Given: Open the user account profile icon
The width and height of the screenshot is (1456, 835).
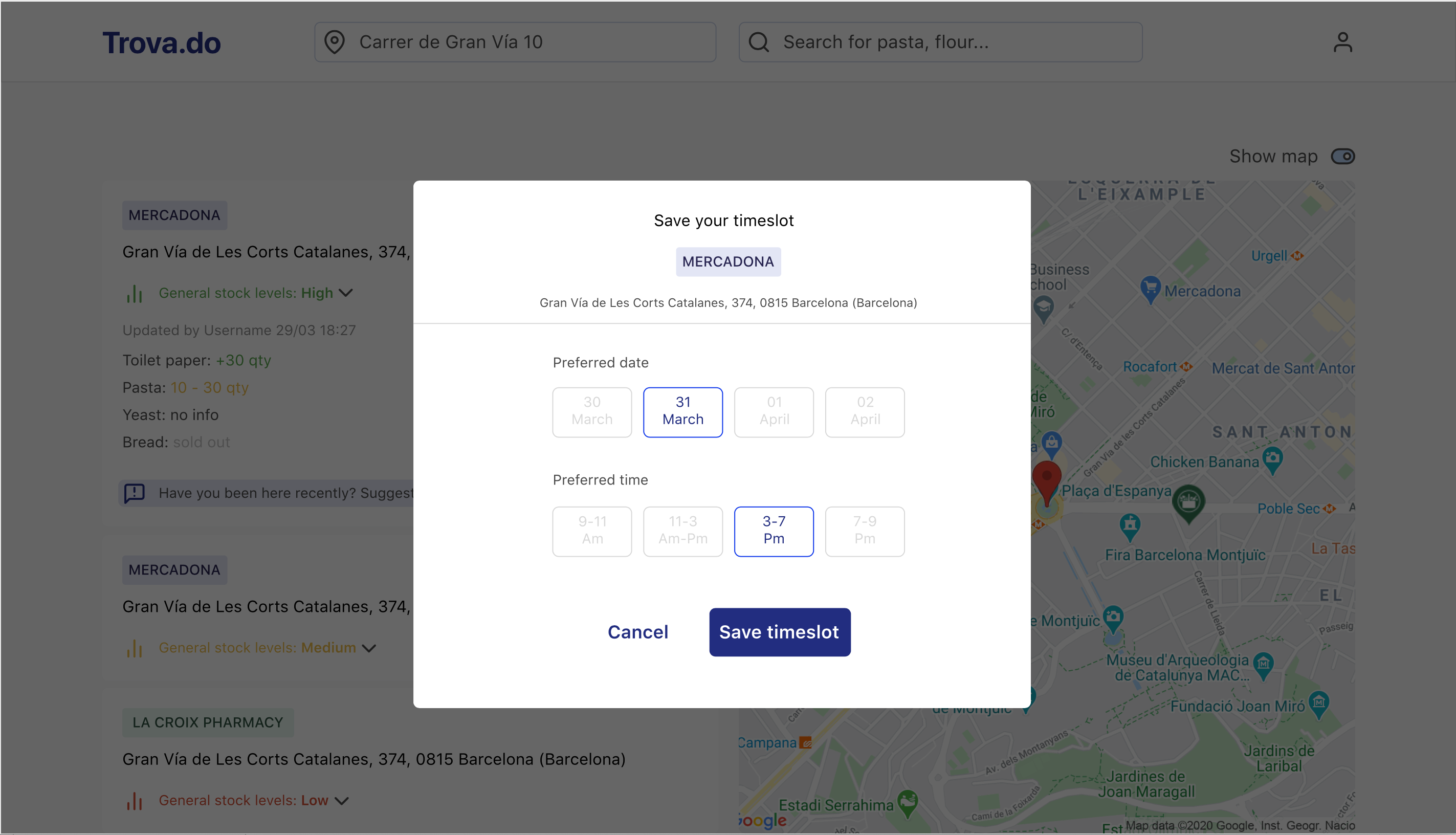Looking at the screenshot, I should click(x=1342, y=42).
